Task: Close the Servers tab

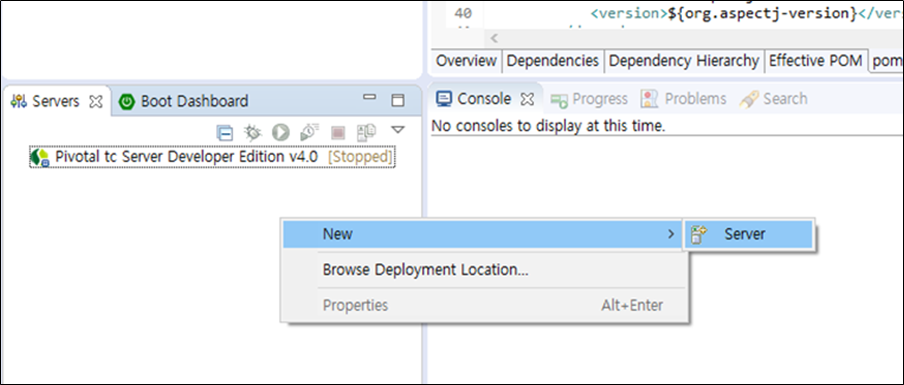Action: click(x=96, y=101)
